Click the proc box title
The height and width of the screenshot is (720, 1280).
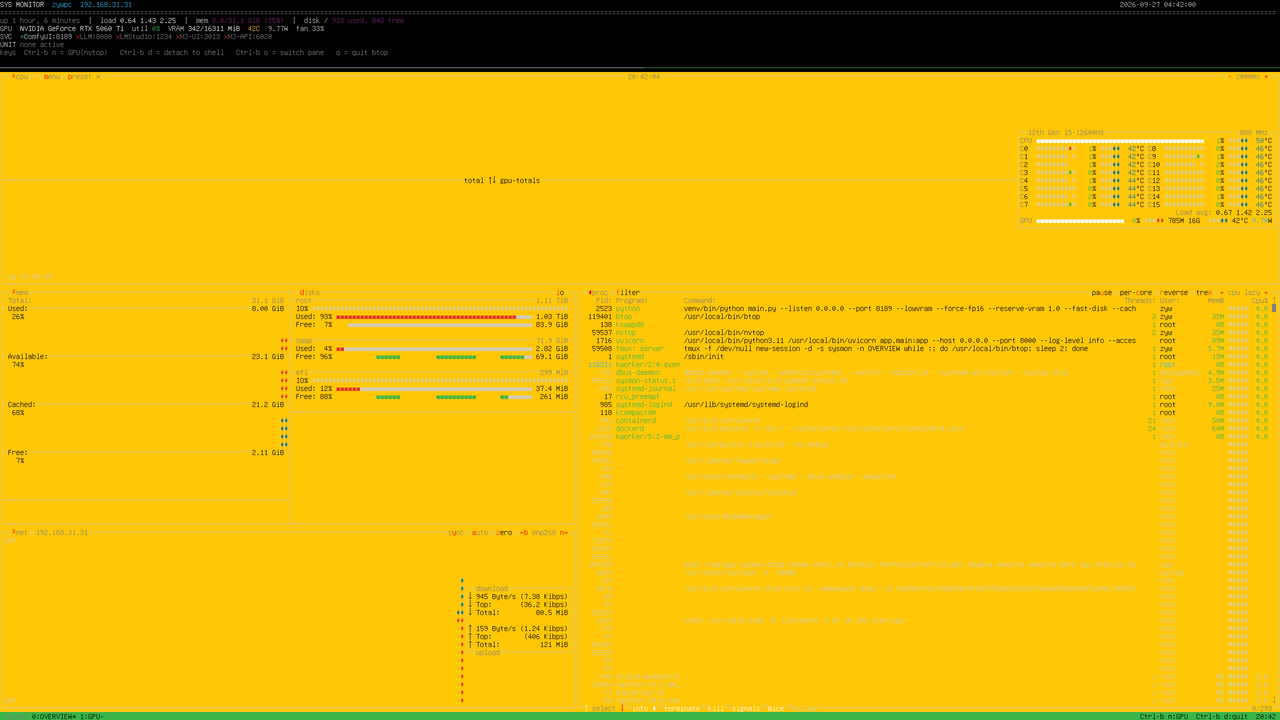(598, 293)
